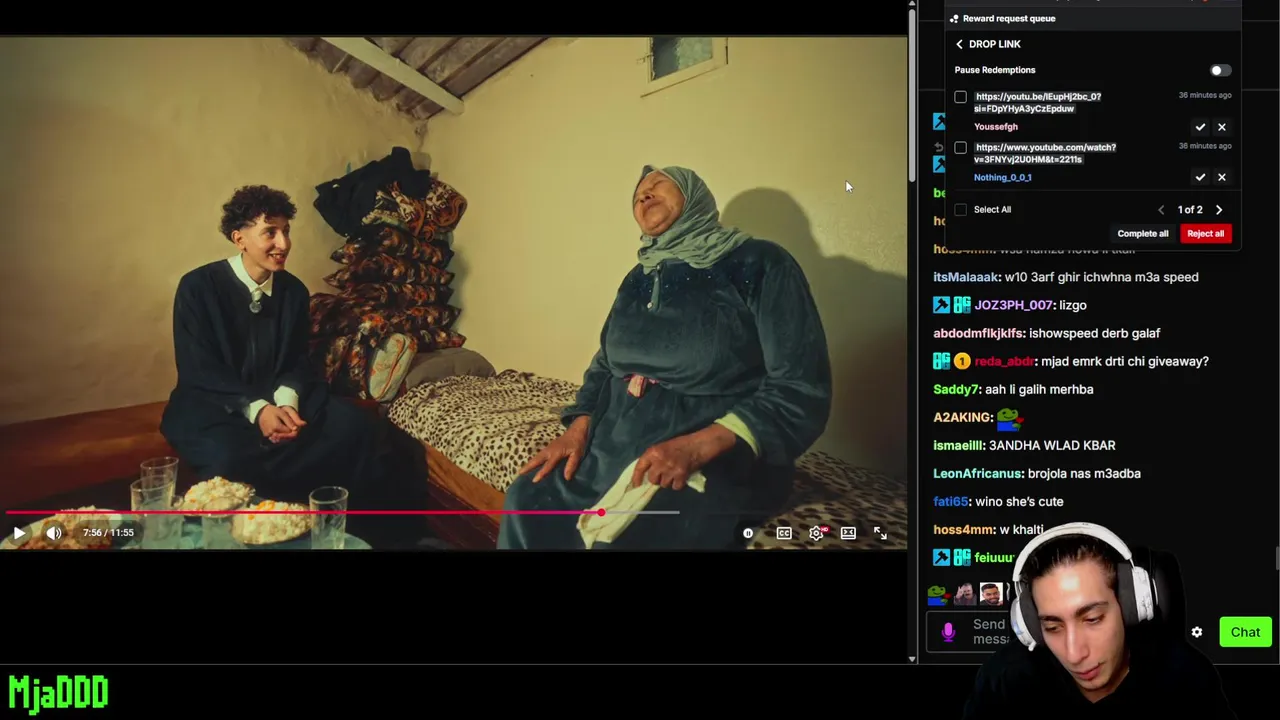
Task: Click chat user A2AKING
Action: (x=962, y=417)
